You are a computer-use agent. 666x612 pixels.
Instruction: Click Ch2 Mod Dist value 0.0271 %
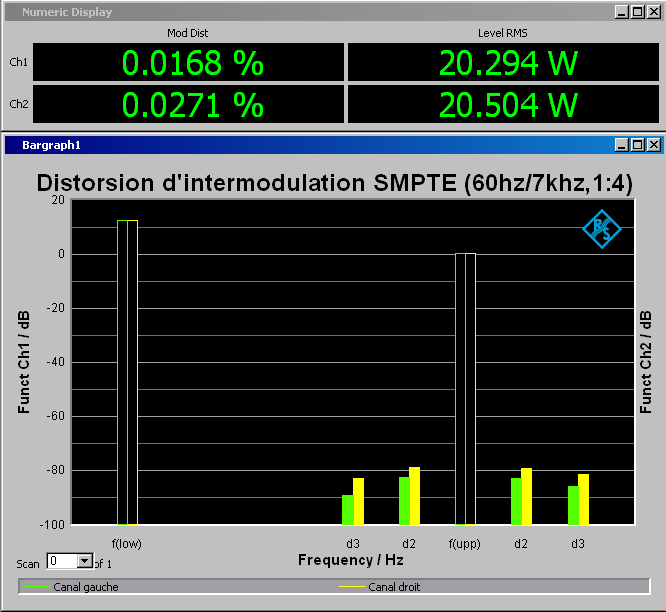click(189, 104)
